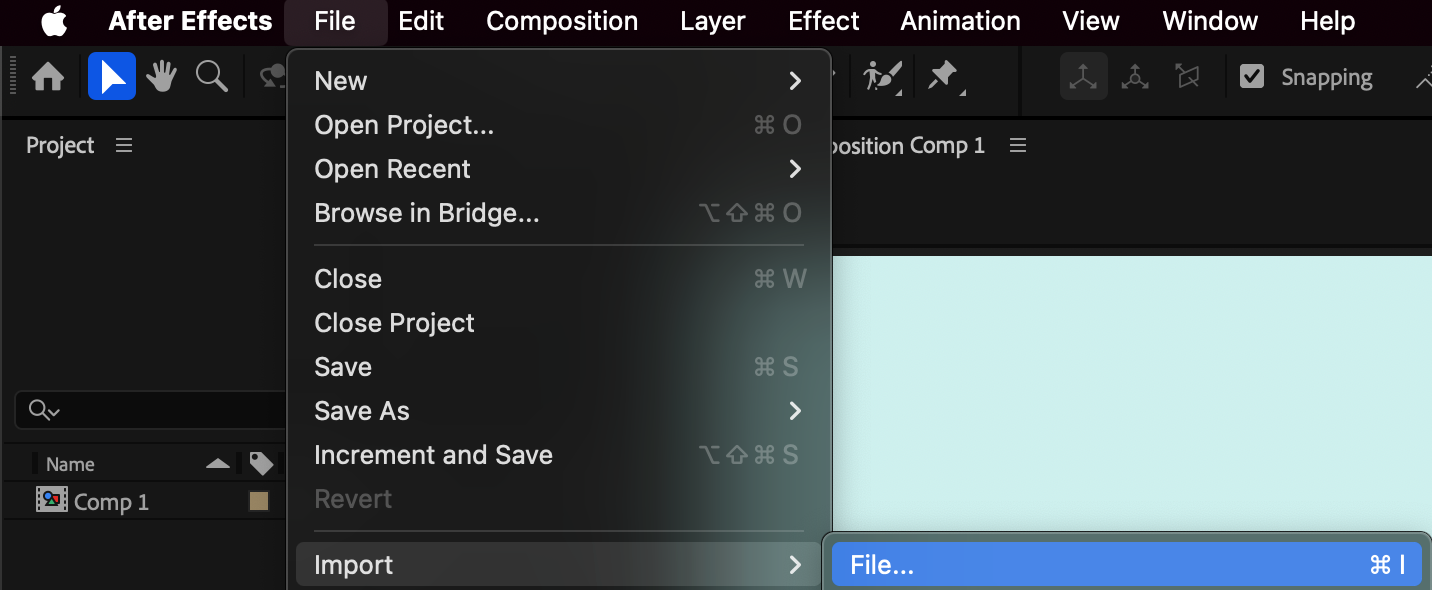Click the World Axis Mode icon
Image resolution: width=1432 pixels, height=590 pixels.
(x=1135, y=77)
